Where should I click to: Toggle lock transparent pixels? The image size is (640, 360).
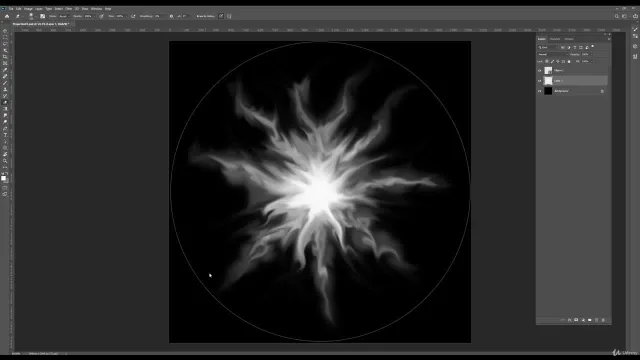pos(547,61)
